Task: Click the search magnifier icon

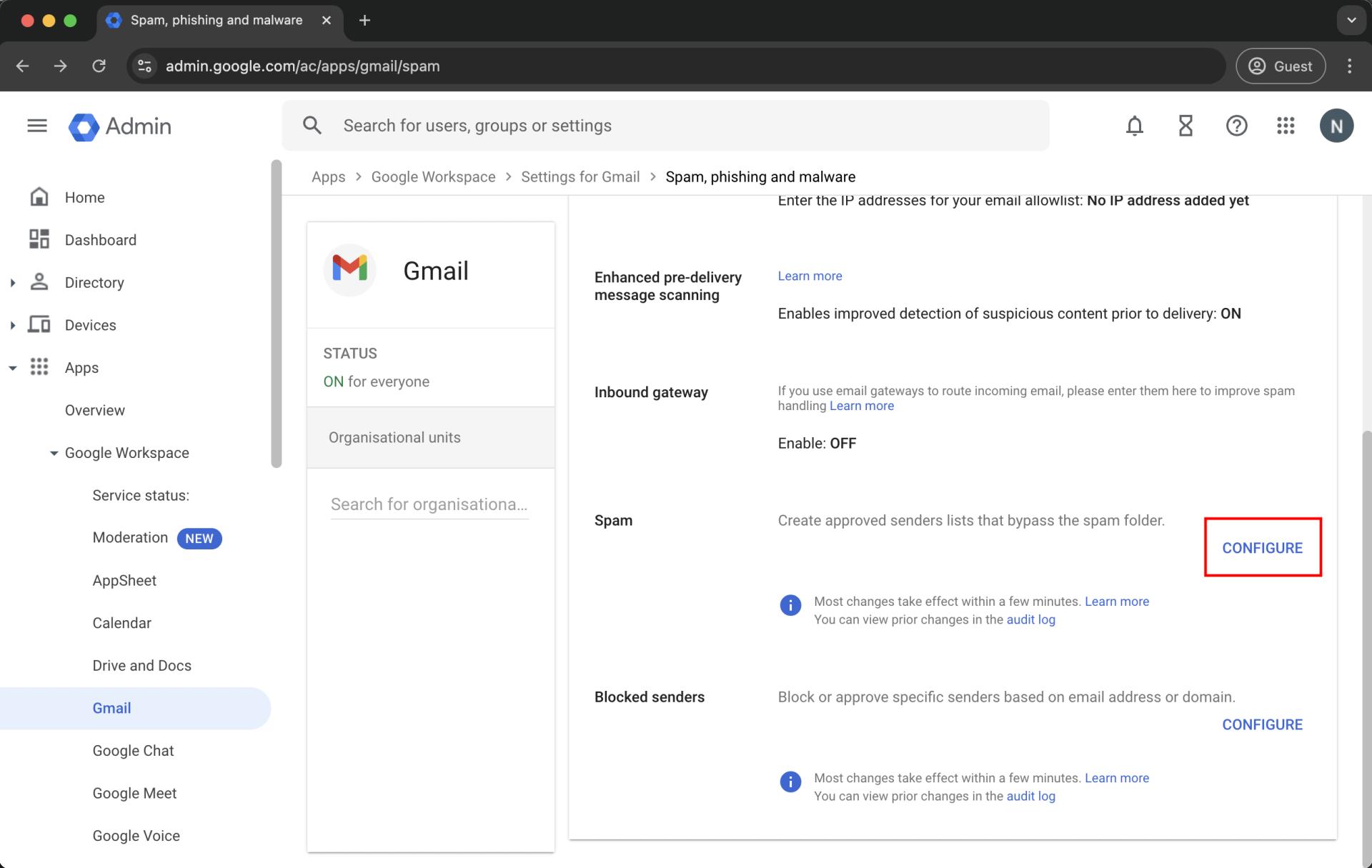Action: (312, 126)
